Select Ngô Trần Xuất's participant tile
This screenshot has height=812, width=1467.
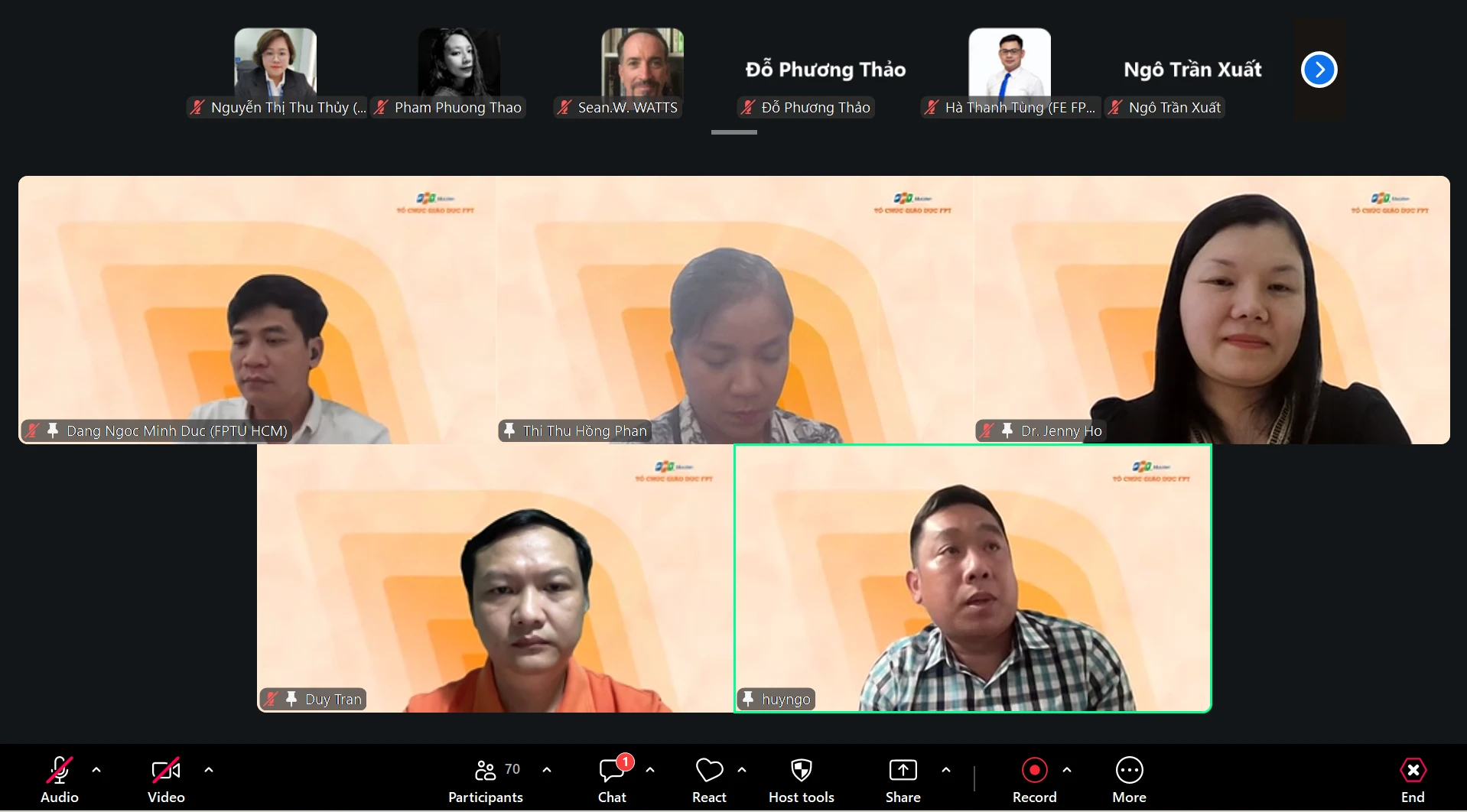[x=1193, y=70]
